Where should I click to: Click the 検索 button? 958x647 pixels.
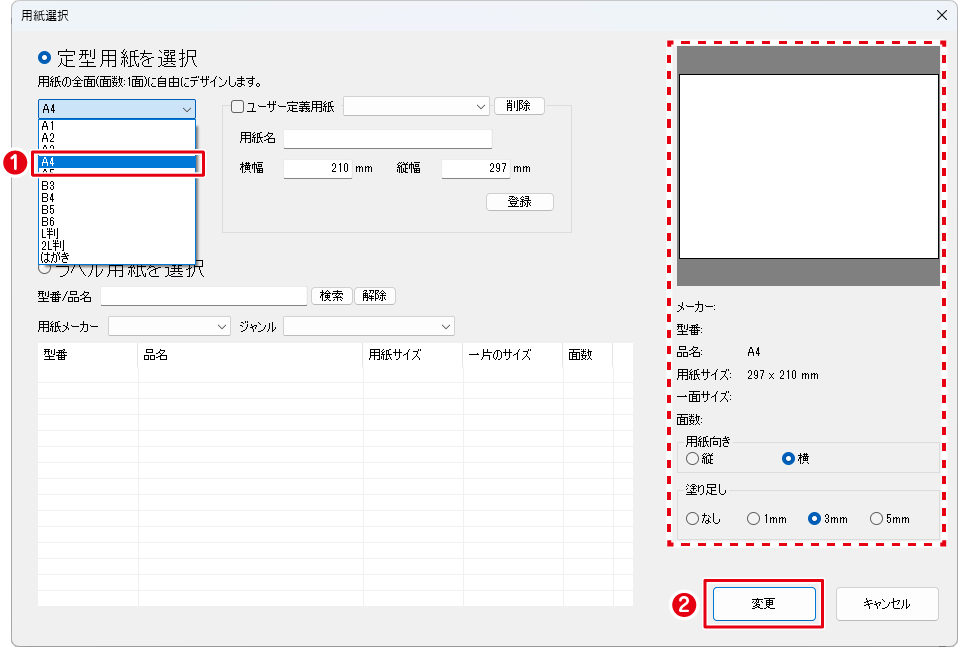(332, 296)
